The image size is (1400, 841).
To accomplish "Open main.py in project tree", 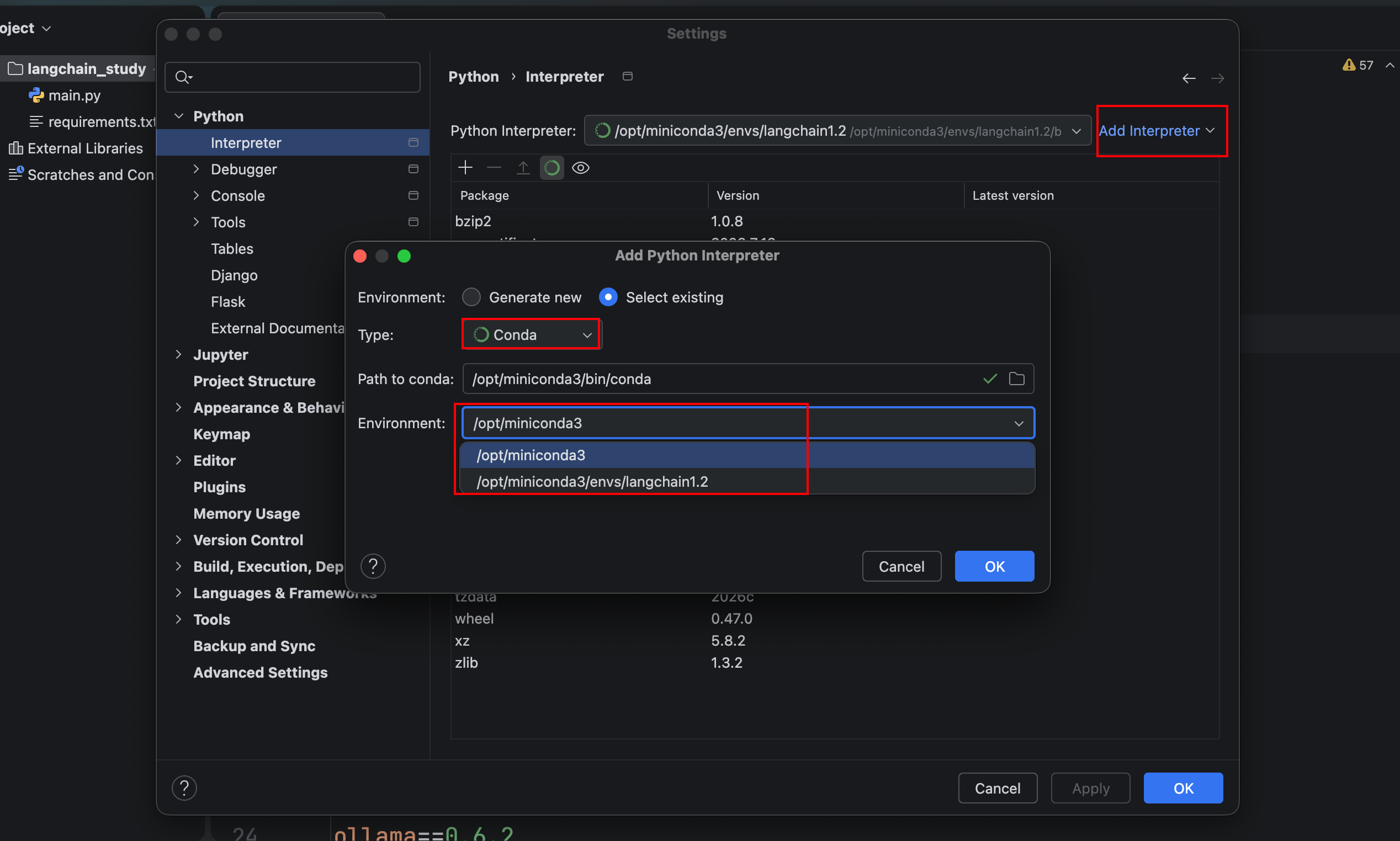I will pyautogui.click(x=75, y=95).
